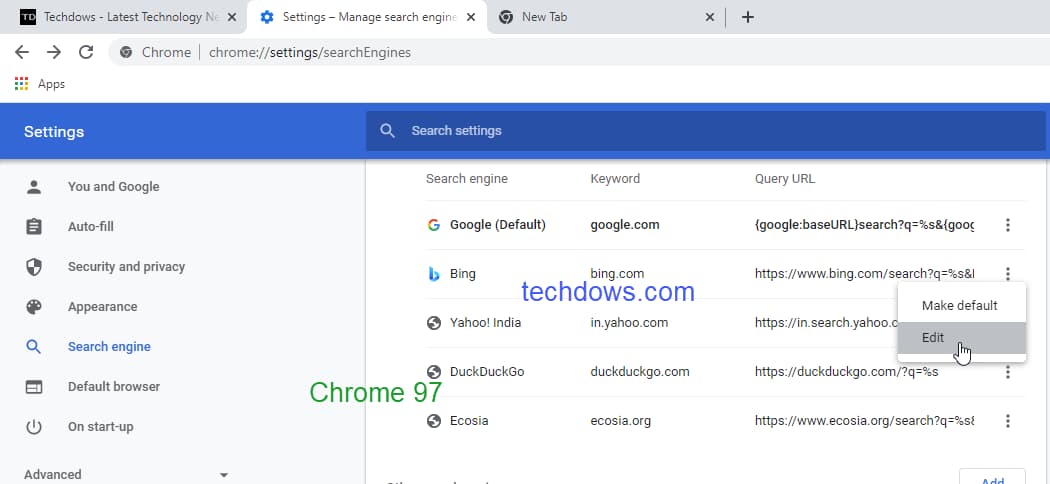Image resolution: width=1050 pixels, height=484 pixels.
Task: Click the Query URL column header
Action: pos(785,179)
